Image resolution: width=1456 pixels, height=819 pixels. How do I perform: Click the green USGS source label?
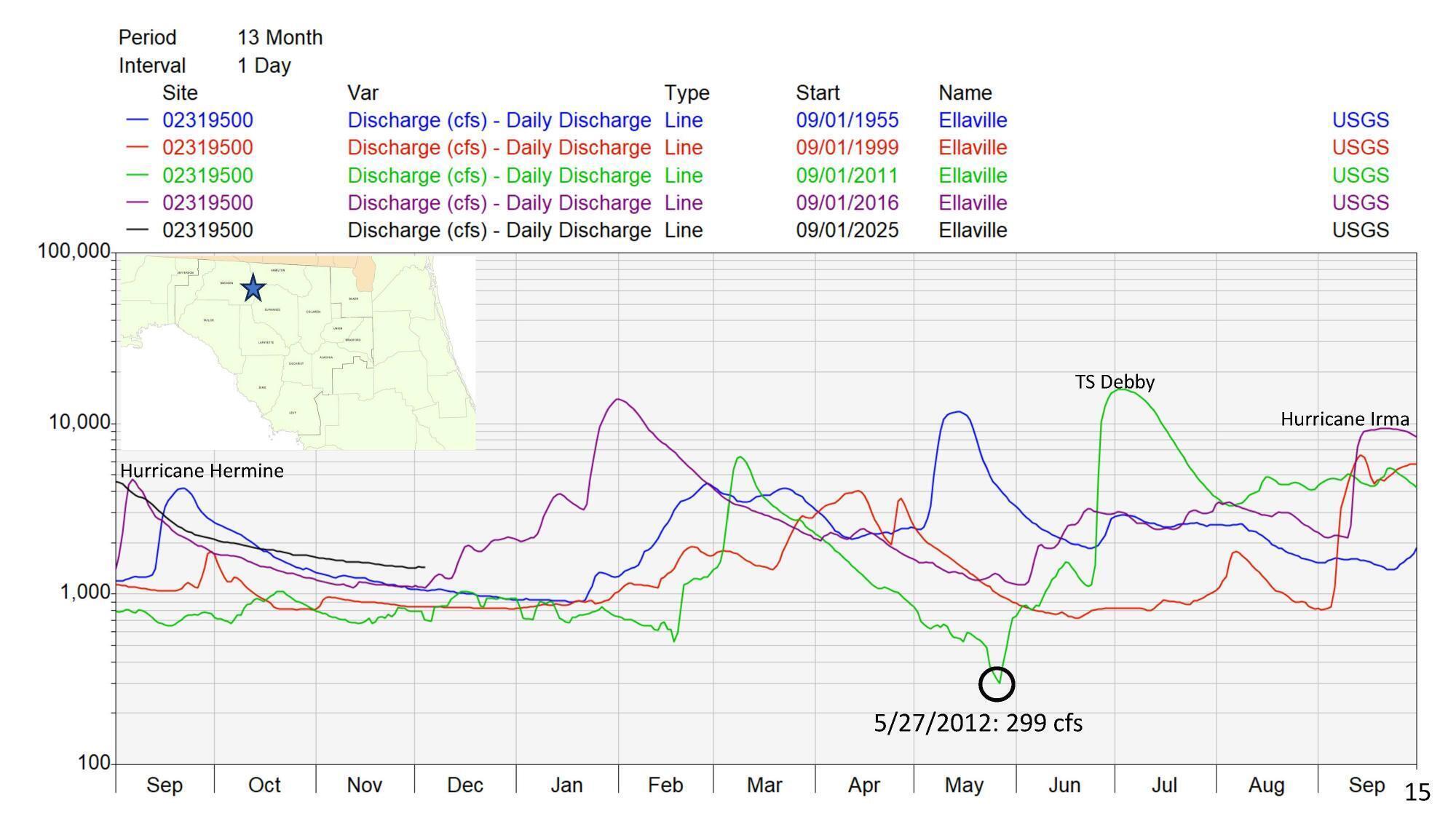pyautogui.click(x=1360, y=175)
